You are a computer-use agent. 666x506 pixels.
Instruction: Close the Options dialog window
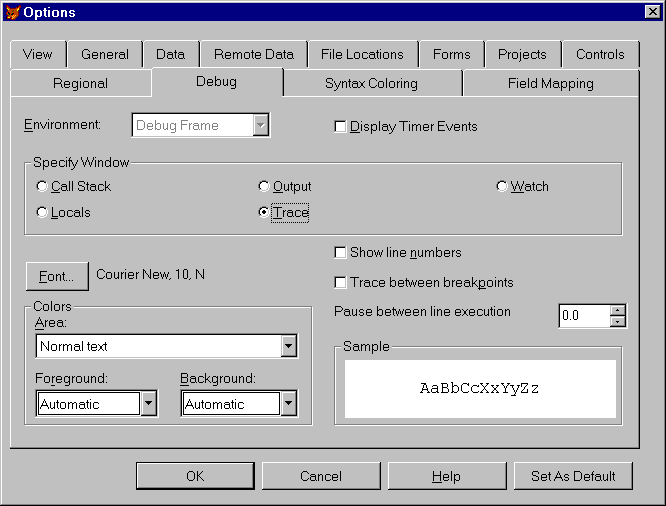coord(652,12)
